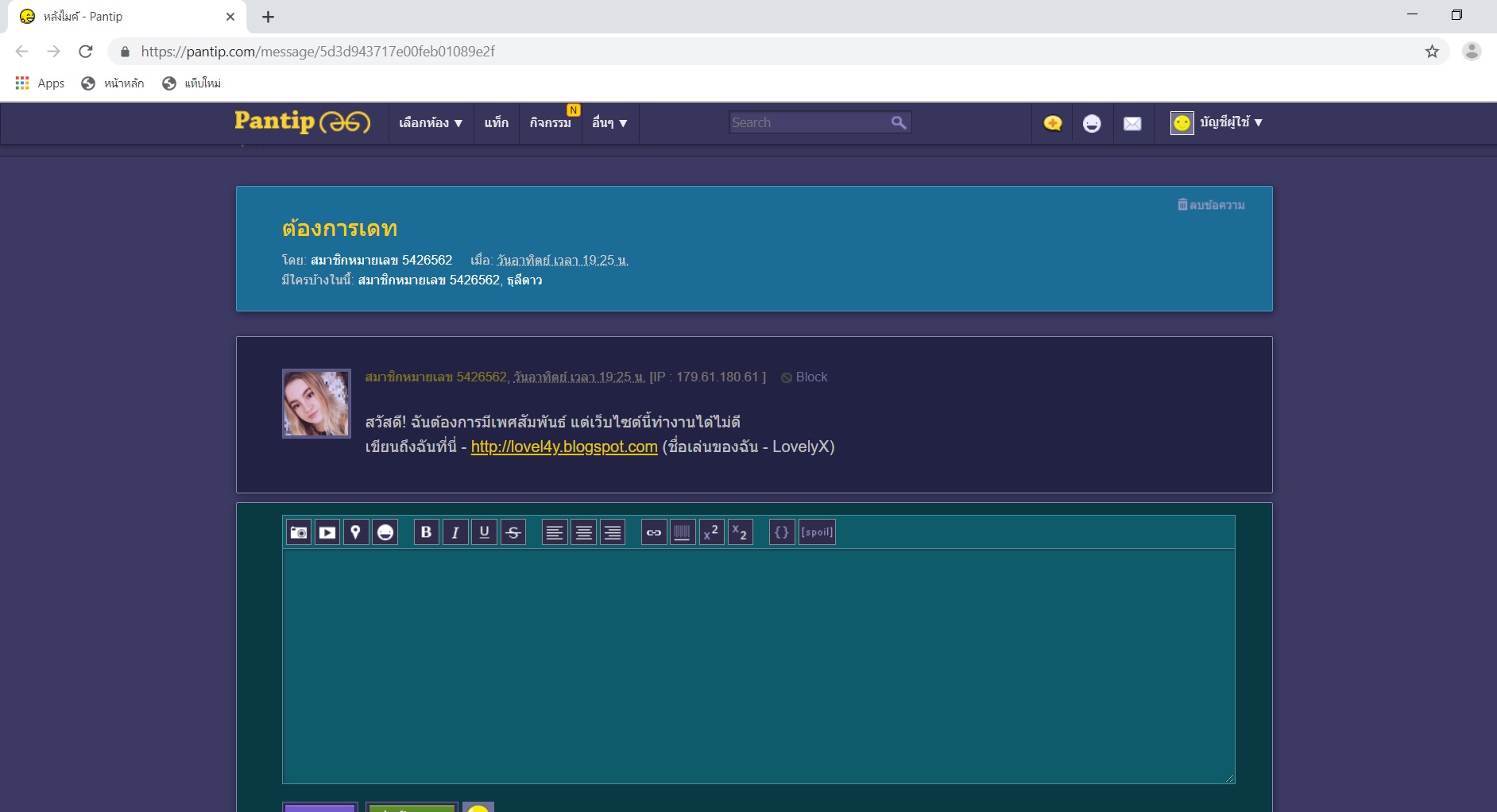Add a map location pin

tap(356, 532)
